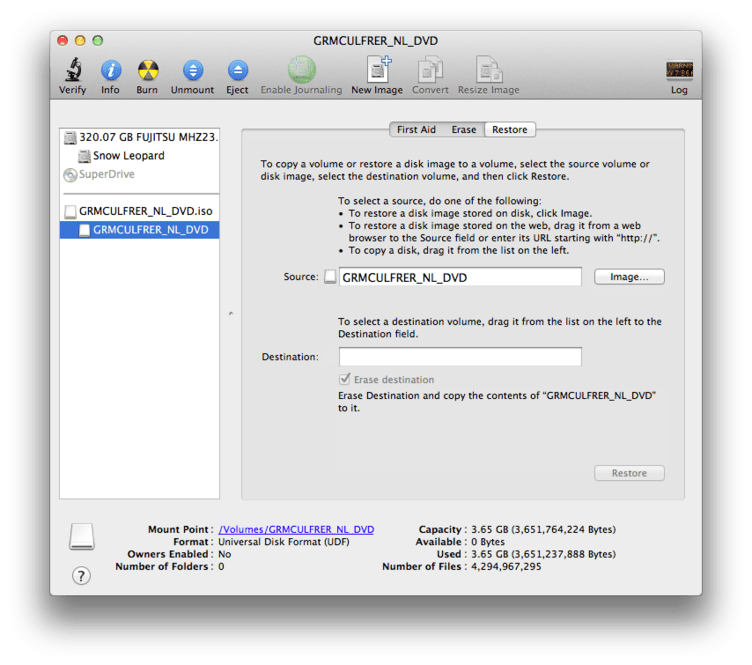752x665 pixels.
Task: Select GRMCULFRER_NL_DVD.iso disk image
Action: 140,211
